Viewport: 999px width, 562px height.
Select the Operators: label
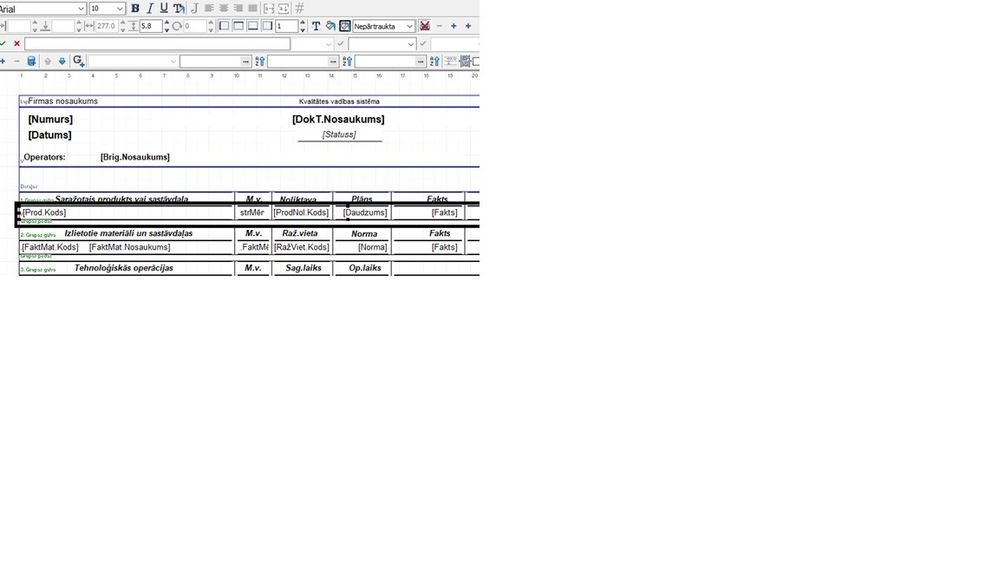45,157
